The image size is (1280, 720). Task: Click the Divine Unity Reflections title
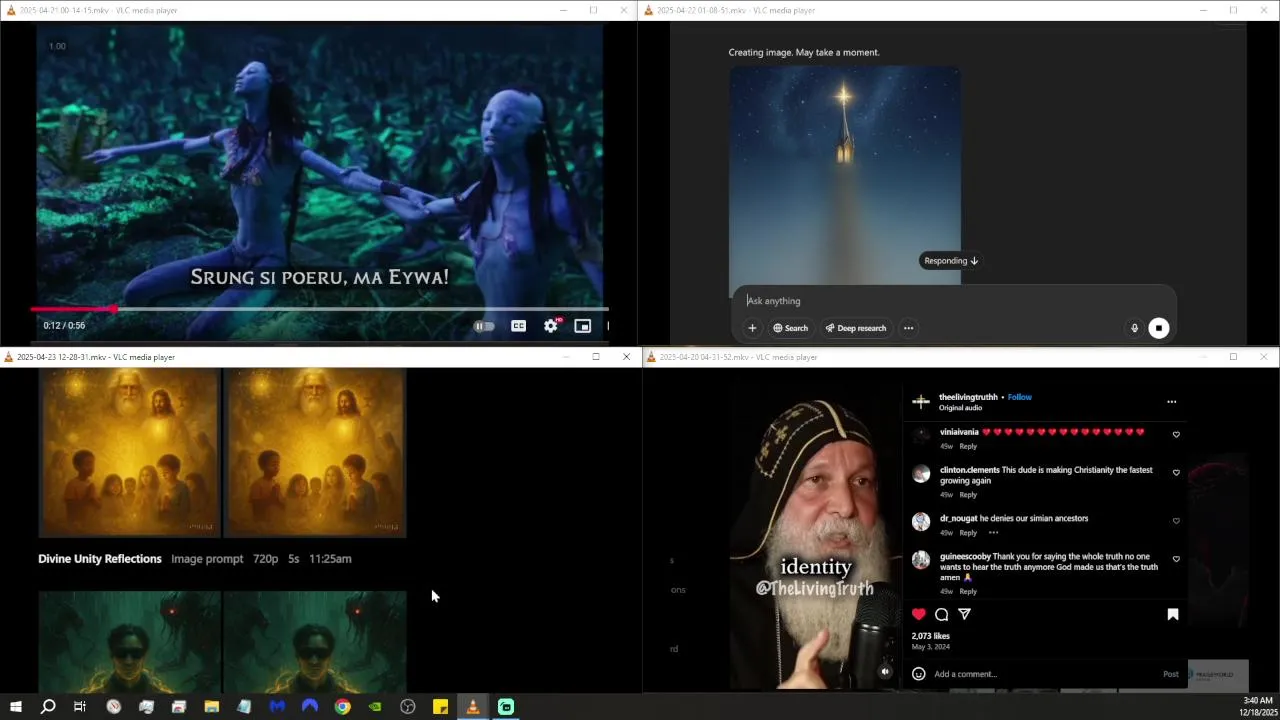100,559
